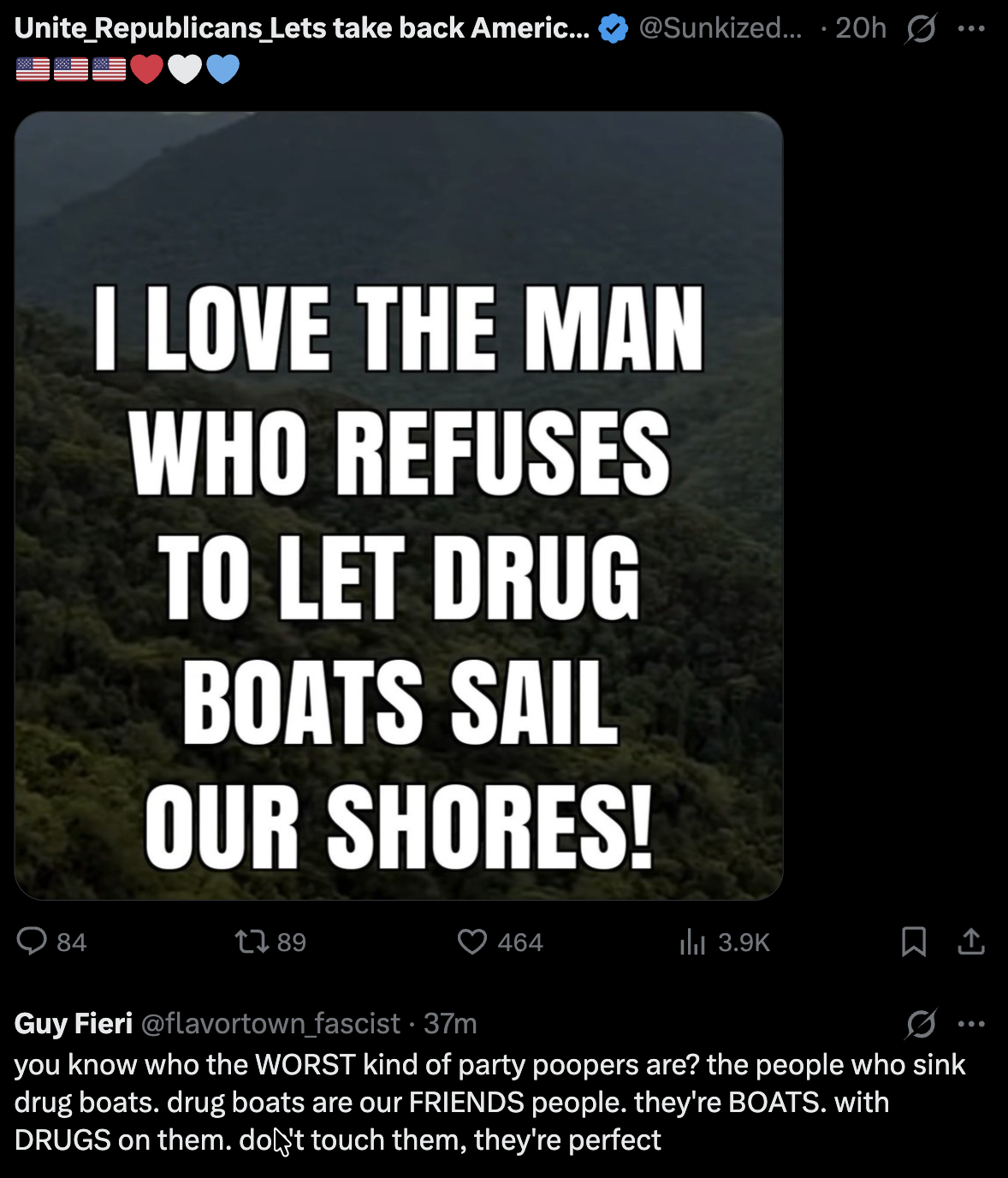Open more options on the top tweet

[971, 29]
